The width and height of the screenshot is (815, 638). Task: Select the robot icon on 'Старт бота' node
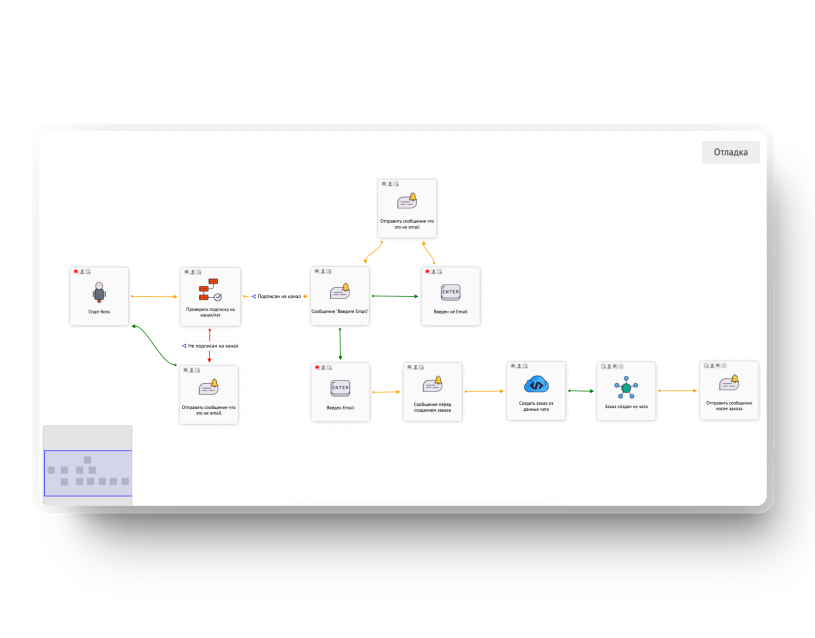point(99,291)
